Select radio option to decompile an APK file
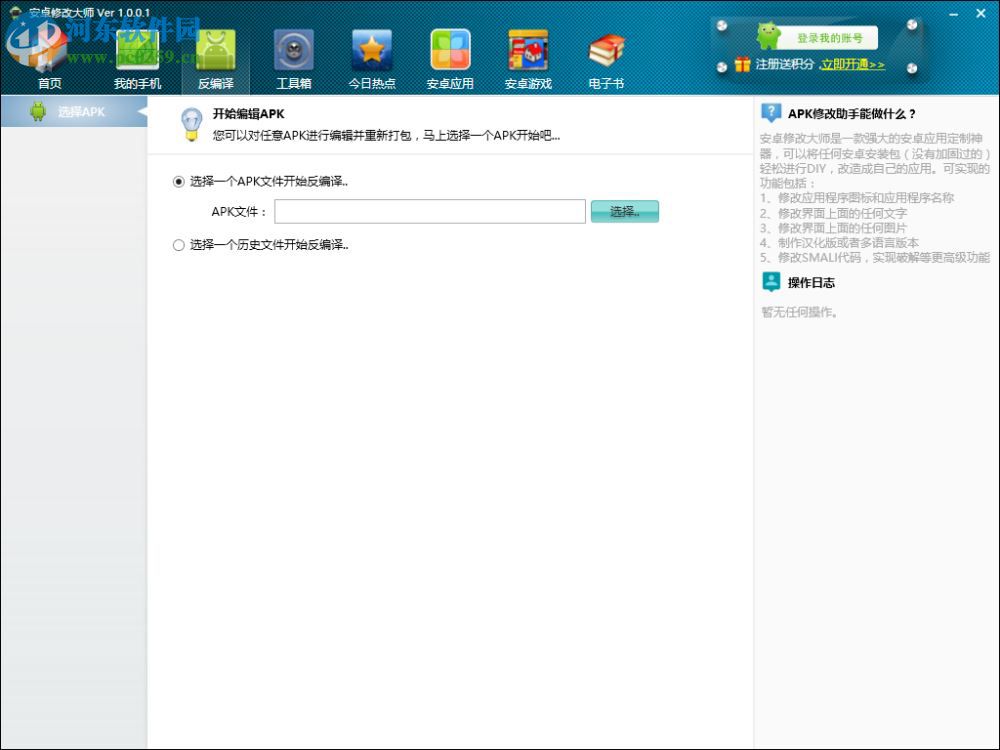The width and height of the screenshot is (1000, 750). (178, 183)
